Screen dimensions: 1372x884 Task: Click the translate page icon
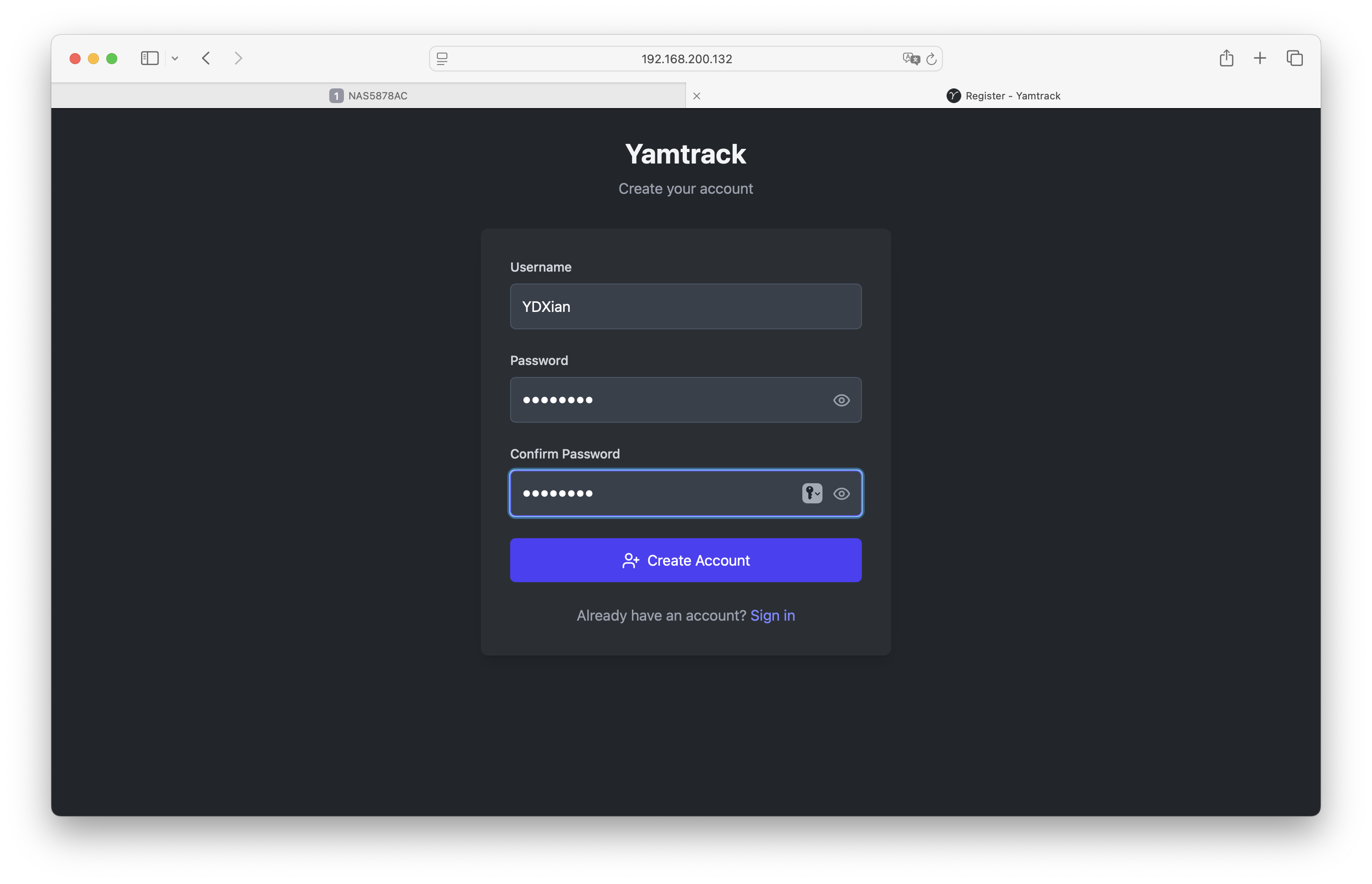[x=911, y=59]
